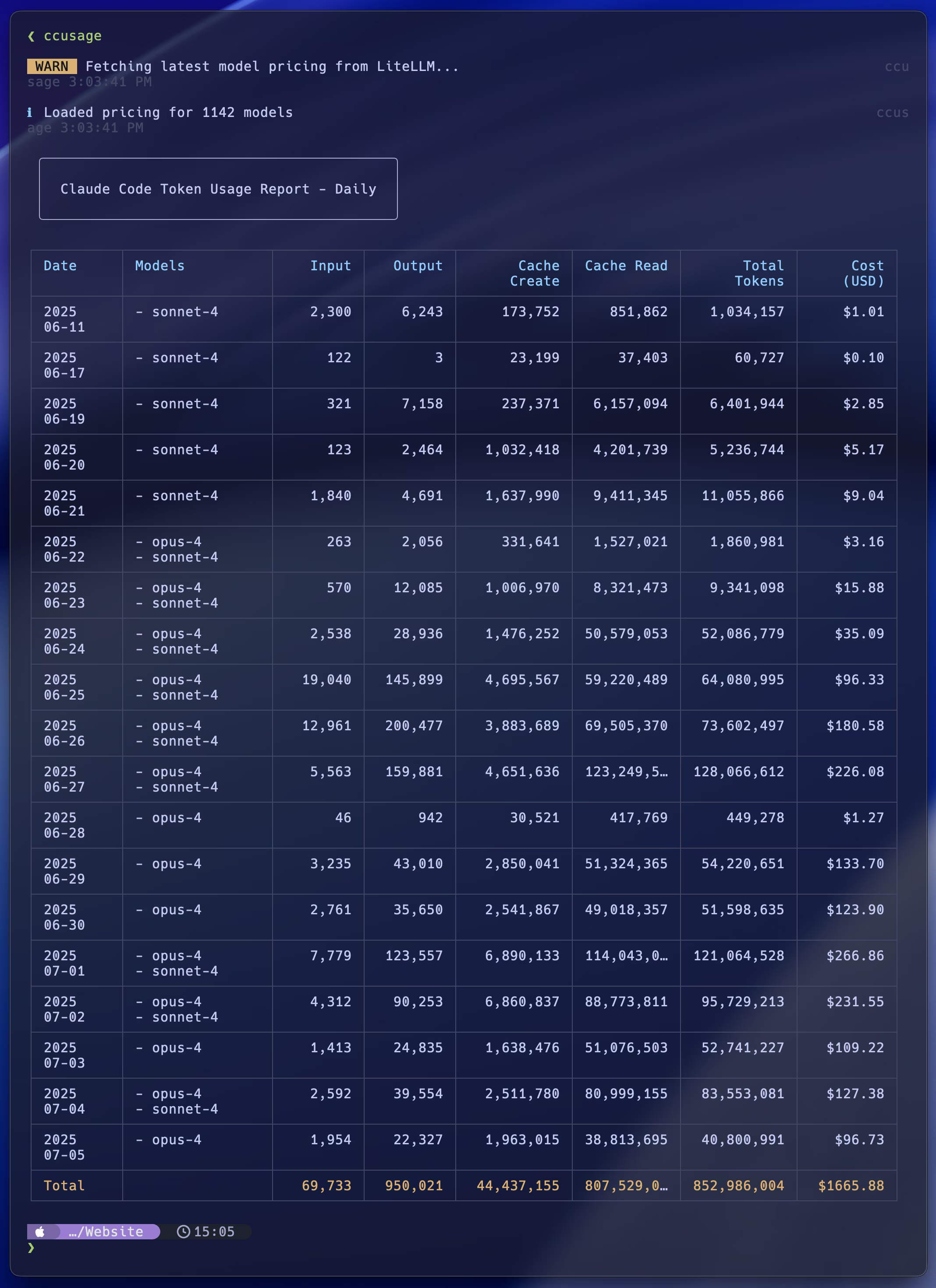Click the blue info icon before Loaded pricing
The height and width of the screenshot is (1288, 936).
tap(29, 113)
